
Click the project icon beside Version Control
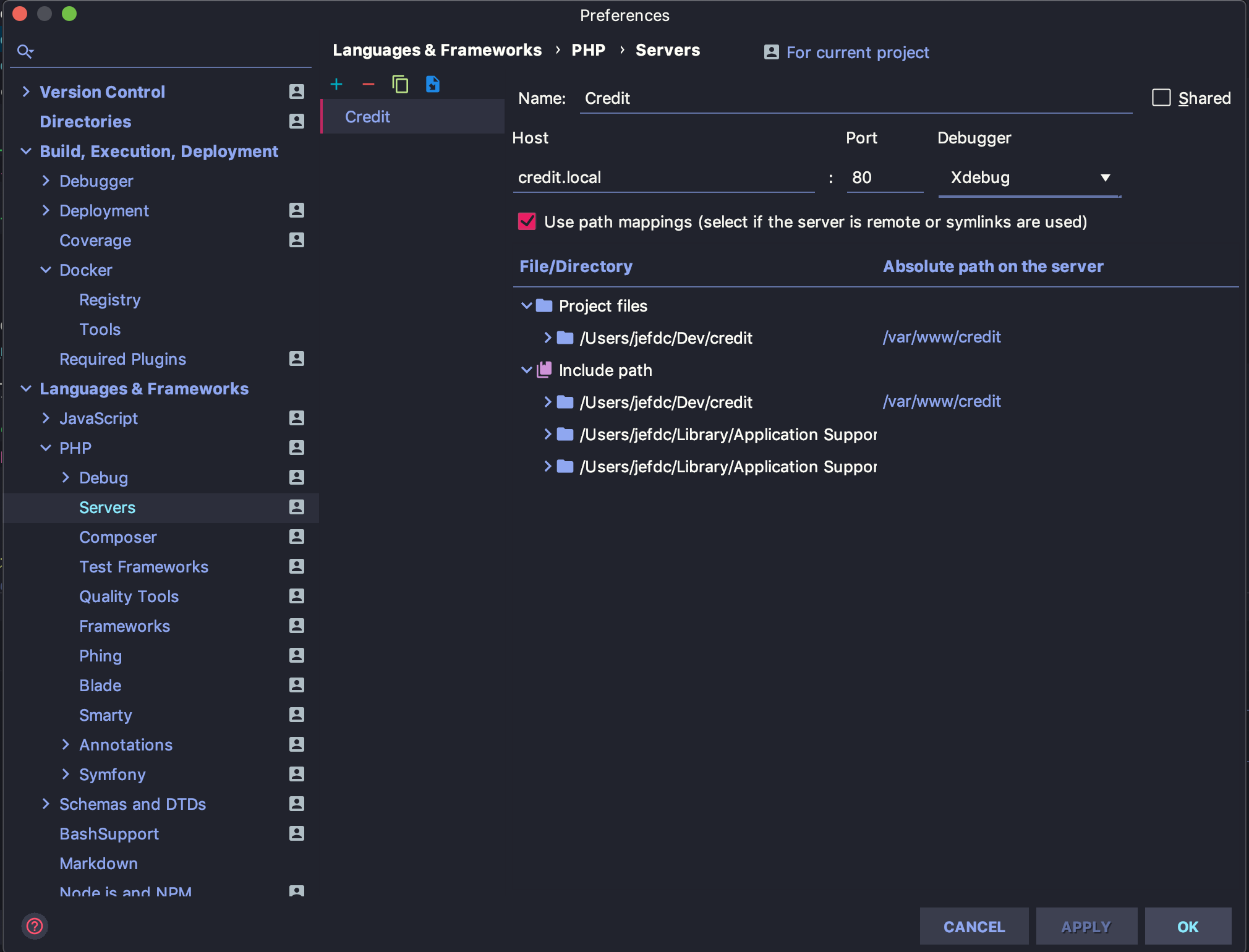pyautogui.click(x=297, y=91)
